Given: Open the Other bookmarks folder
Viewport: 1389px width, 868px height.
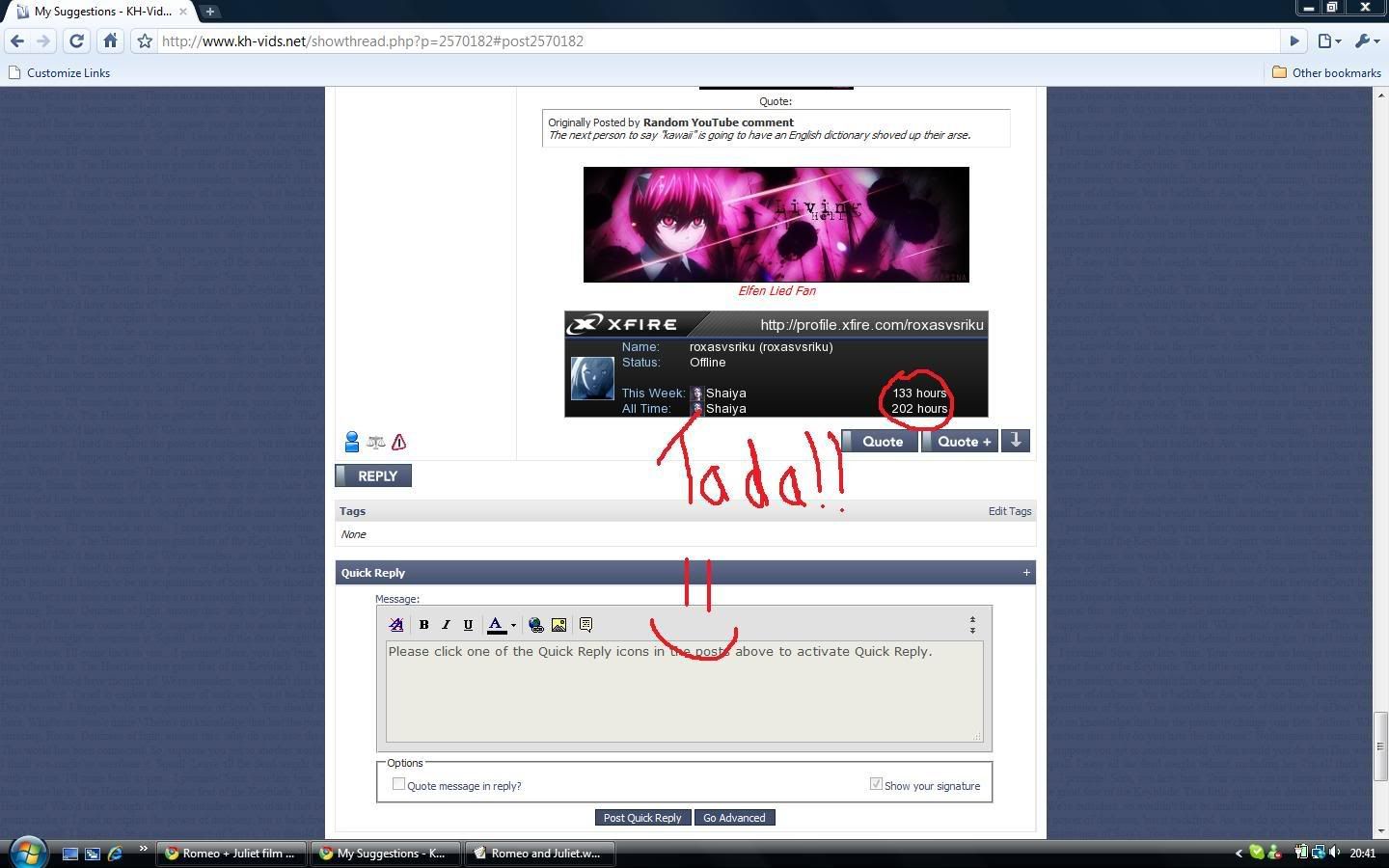Looking at the screenshot, I should 1326,72.
